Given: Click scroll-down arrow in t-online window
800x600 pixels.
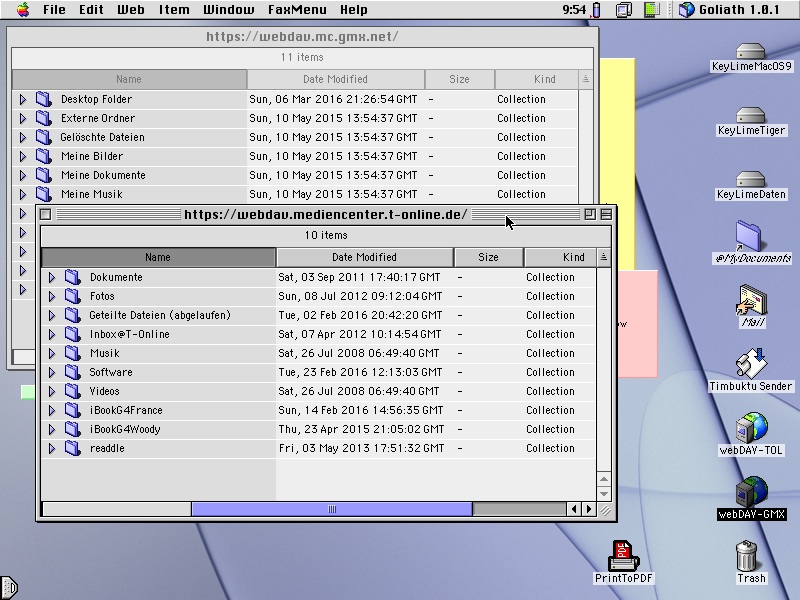Looking at the screenshot, I should point(604,493).
